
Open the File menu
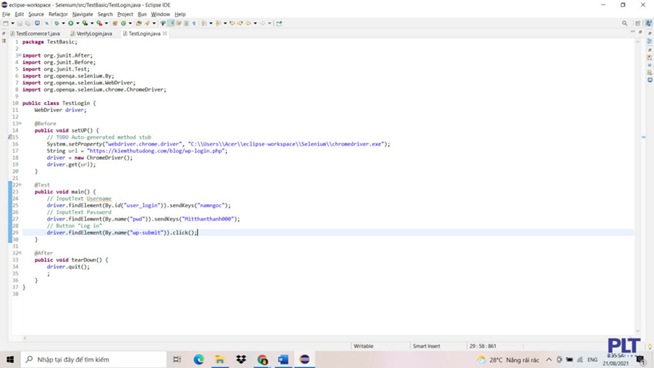point(6,14)
